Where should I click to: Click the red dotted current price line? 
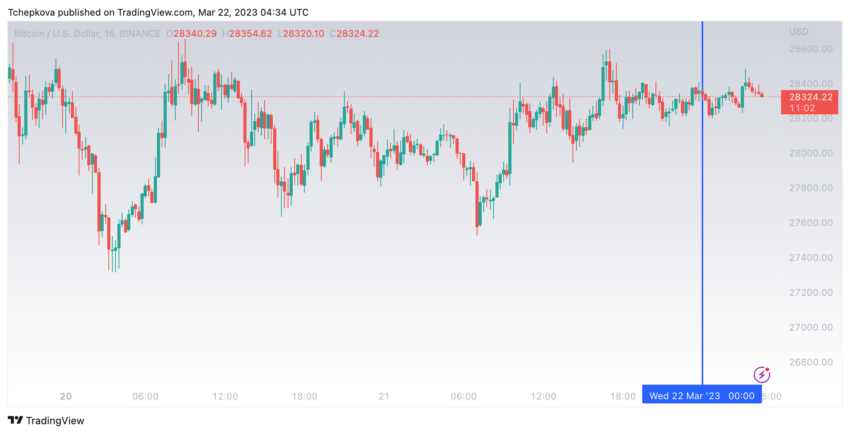pyautogui.click(x=390, y=97)
